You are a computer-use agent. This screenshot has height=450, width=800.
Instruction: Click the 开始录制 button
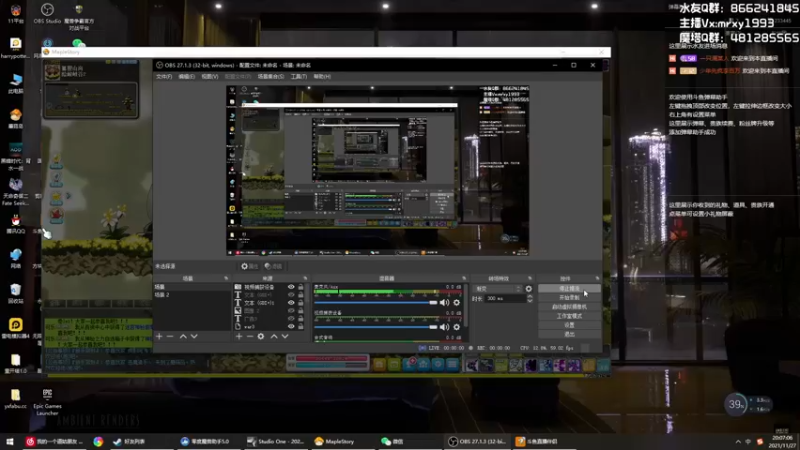point(569,297)
